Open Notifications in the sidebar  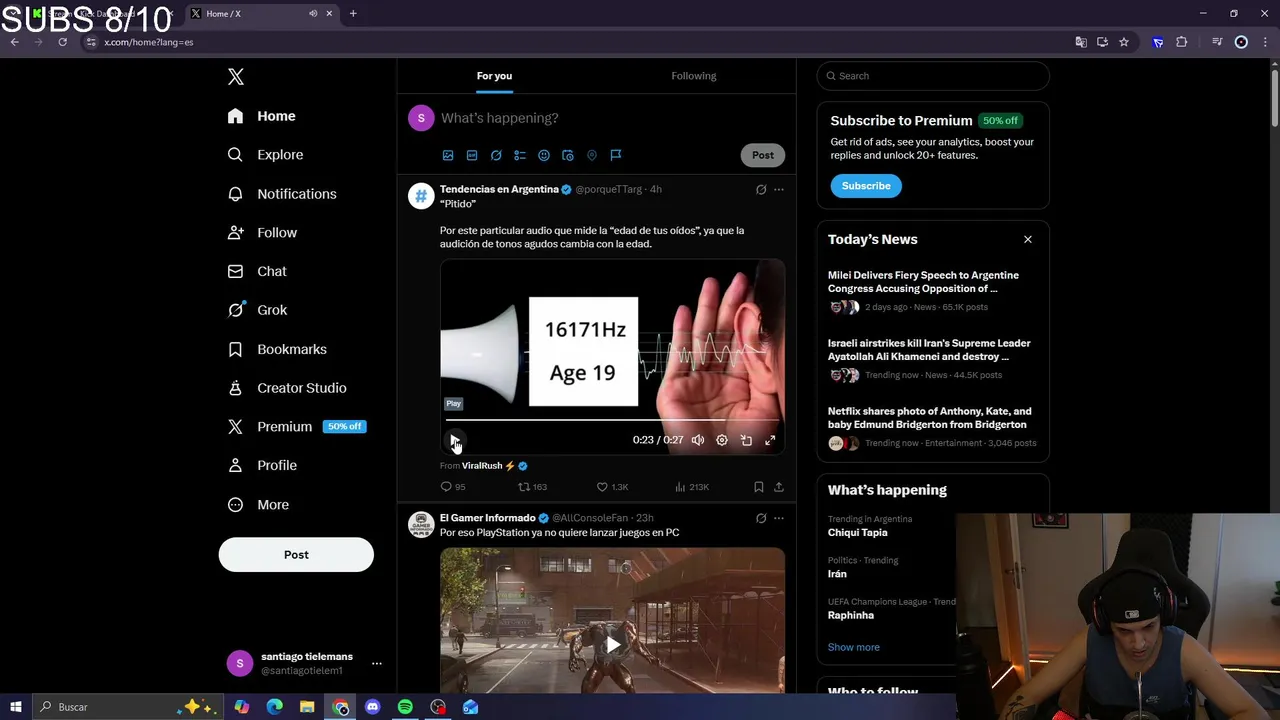pos(282,194)
